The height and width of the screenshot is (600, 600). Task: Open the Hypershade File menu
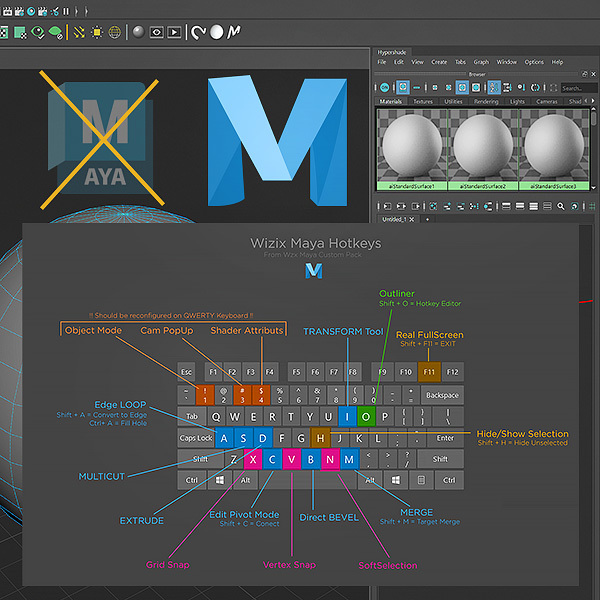(x=382, y=62)
